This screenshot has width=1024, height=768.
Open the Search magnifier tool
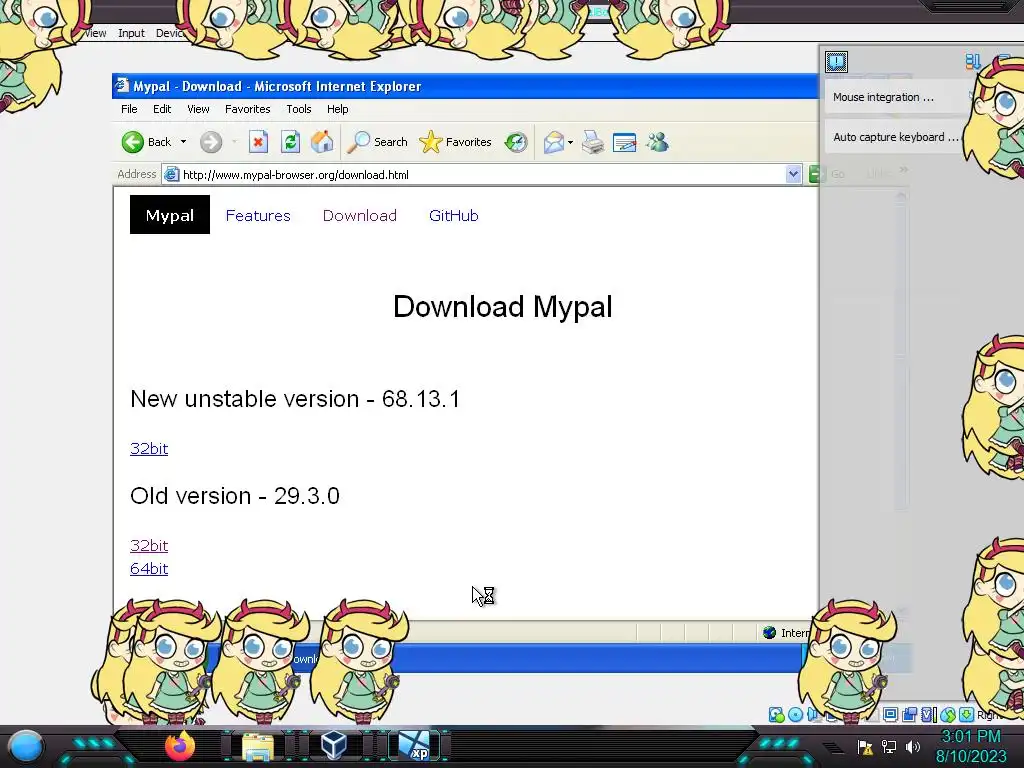point(377,142)
